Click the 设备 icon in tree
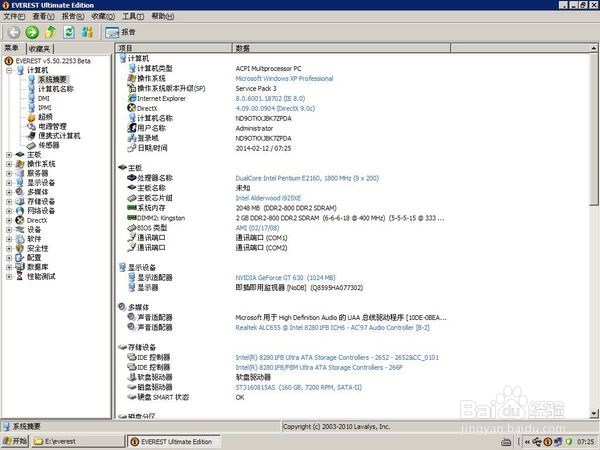Screen dimensions: 600x450 [x=20, y=230]
